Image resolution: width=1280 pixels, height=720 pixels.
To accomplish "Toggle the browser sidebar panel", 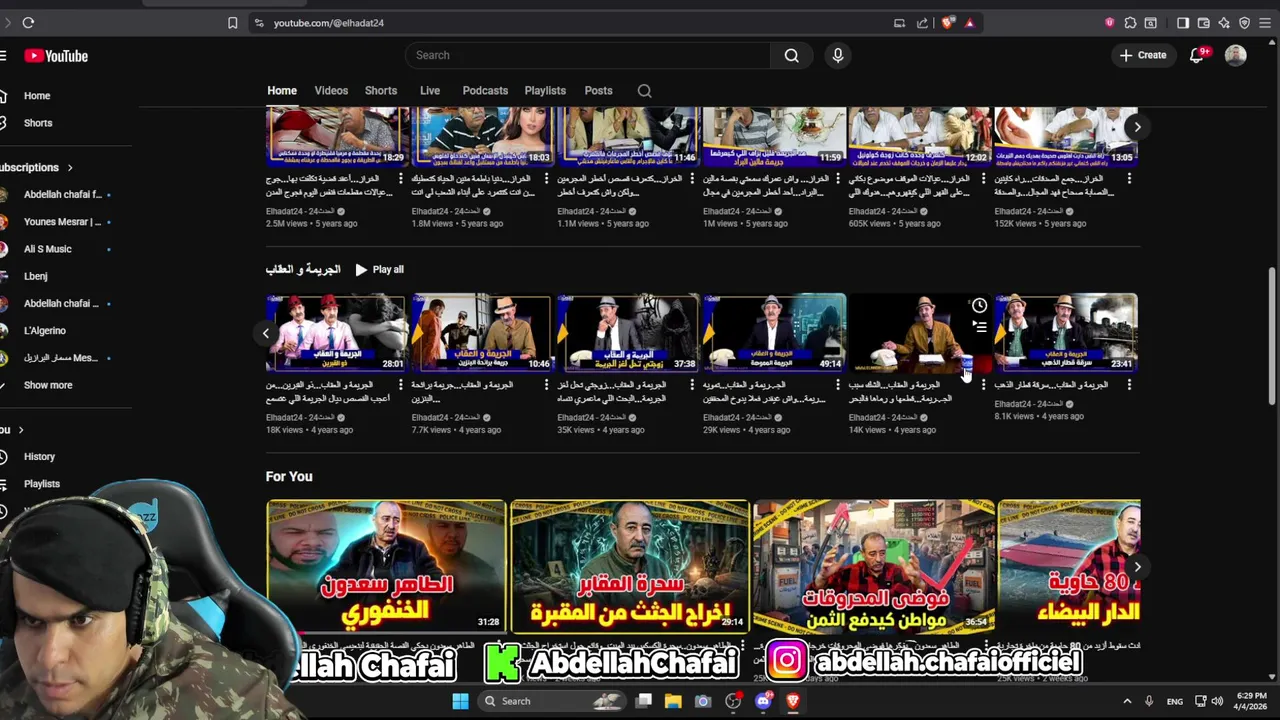I will (x=1183, y=23).
